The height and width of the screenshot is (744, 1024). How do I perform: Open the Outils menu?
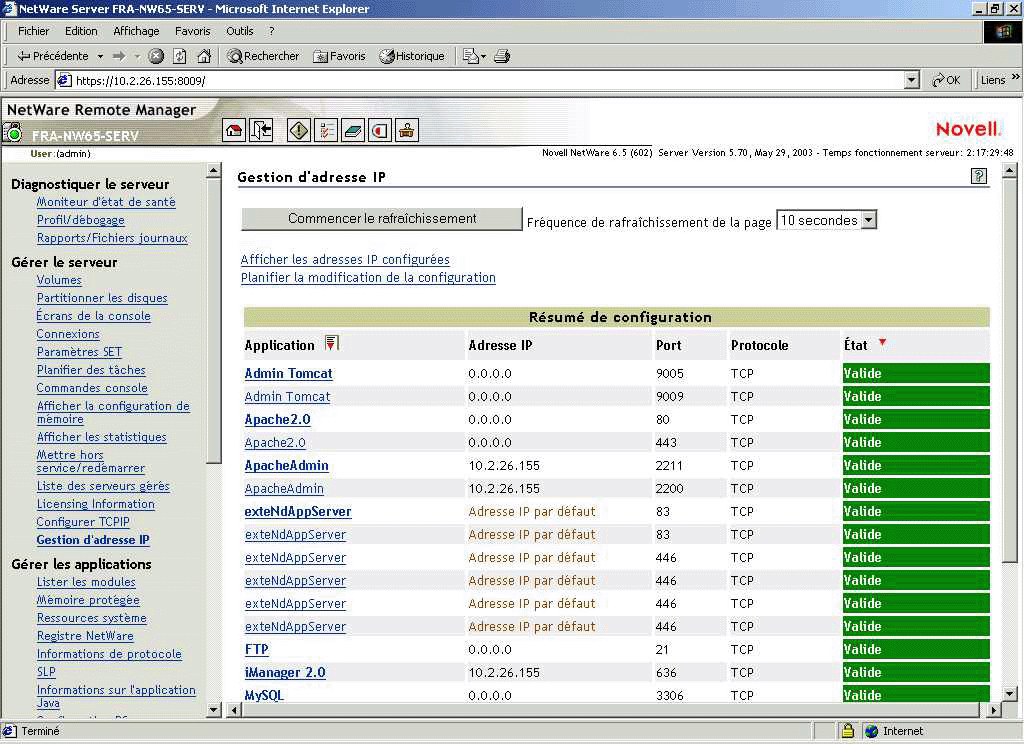pyautogui.click(x=240, y=31)
